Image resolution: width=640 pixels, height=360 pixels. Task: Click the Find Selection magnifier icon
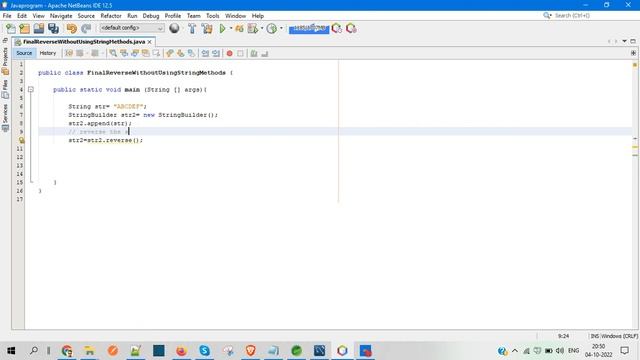pyautogui.click(x=113, y=53)
